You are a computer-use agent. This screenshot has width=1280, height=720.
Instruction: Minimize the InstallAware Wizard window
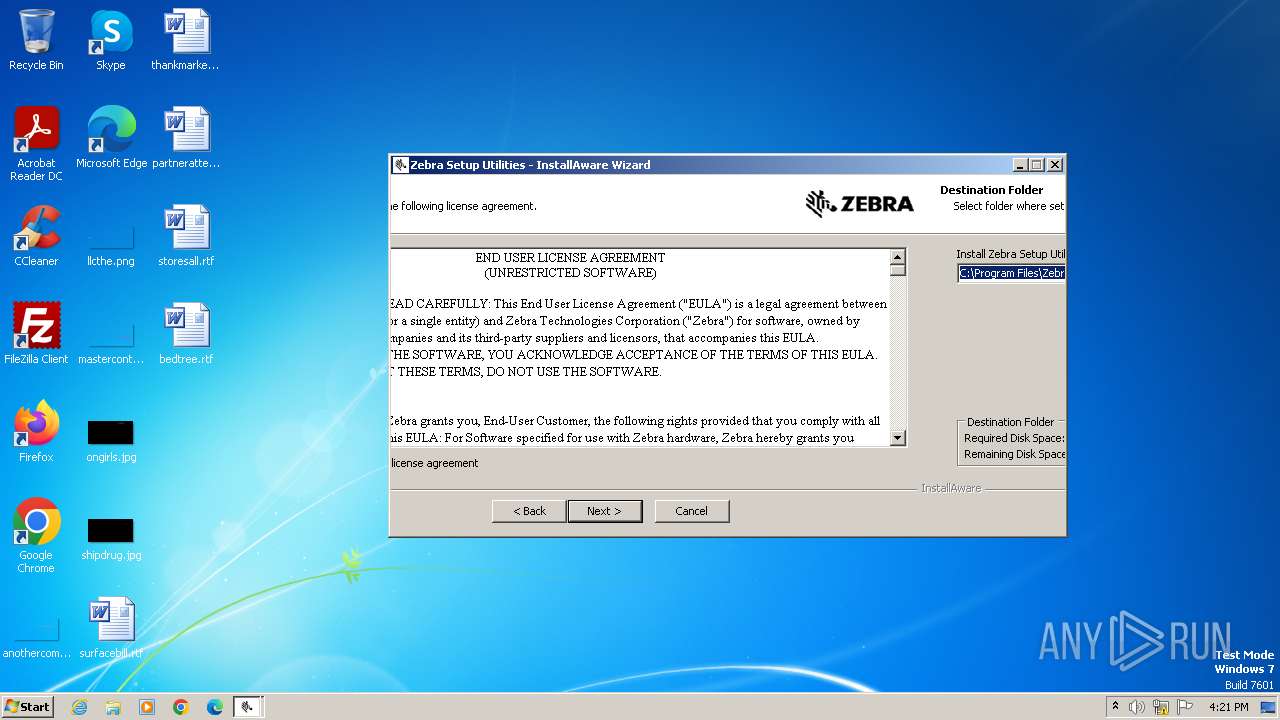coord(1020,165)
